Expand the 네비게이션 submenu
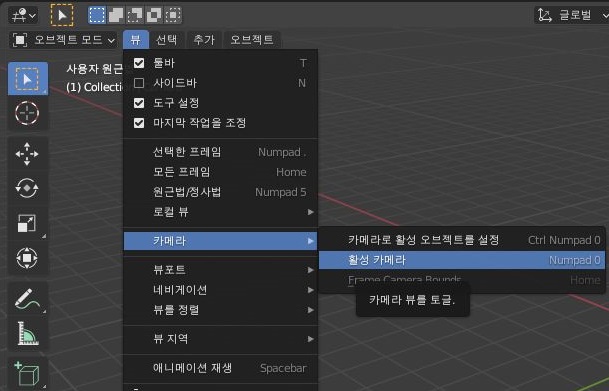The width and height of the screenshot is (609, 391). [x=221, y=290]
